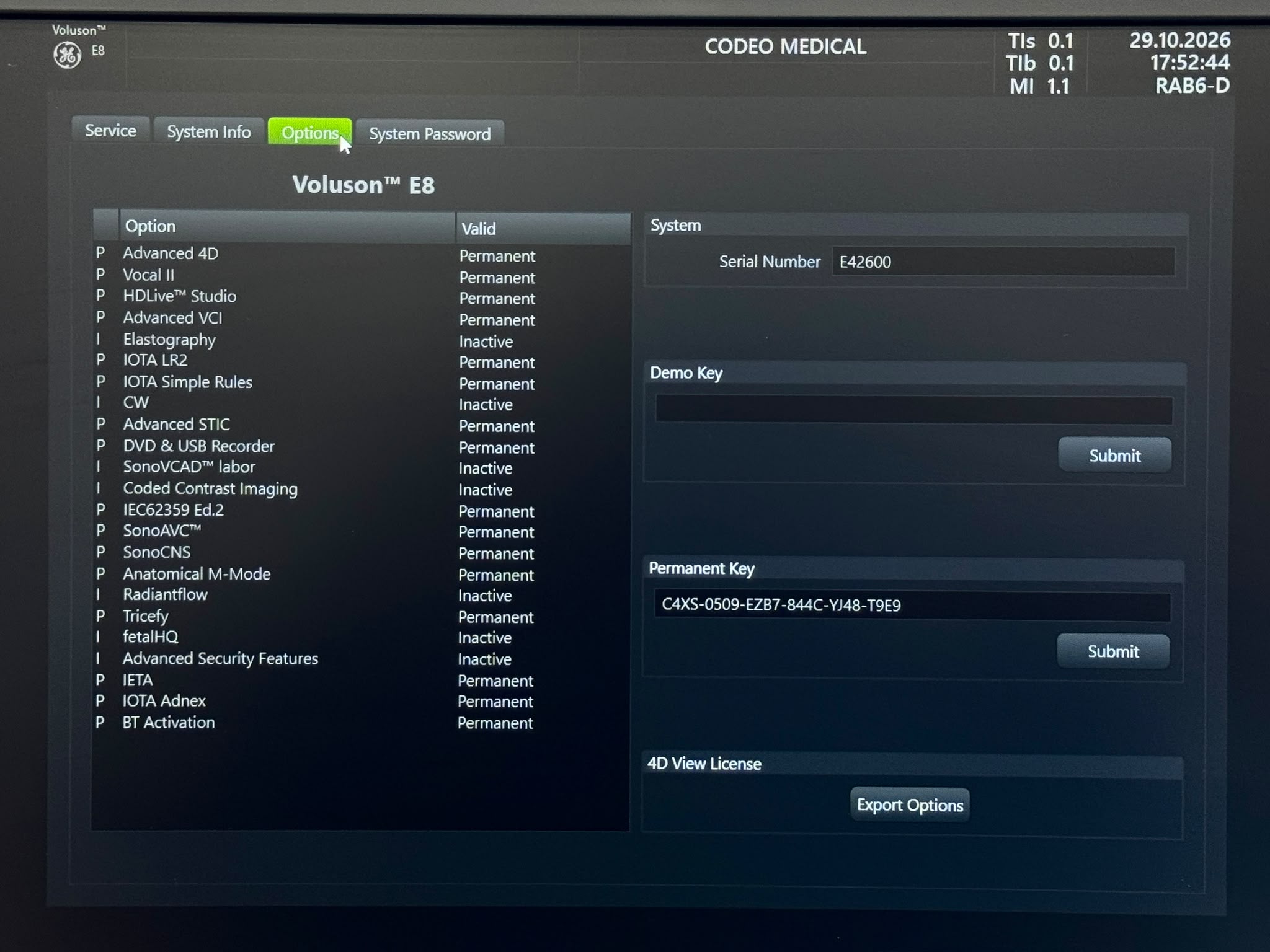Click the GE logo icon

68,55
